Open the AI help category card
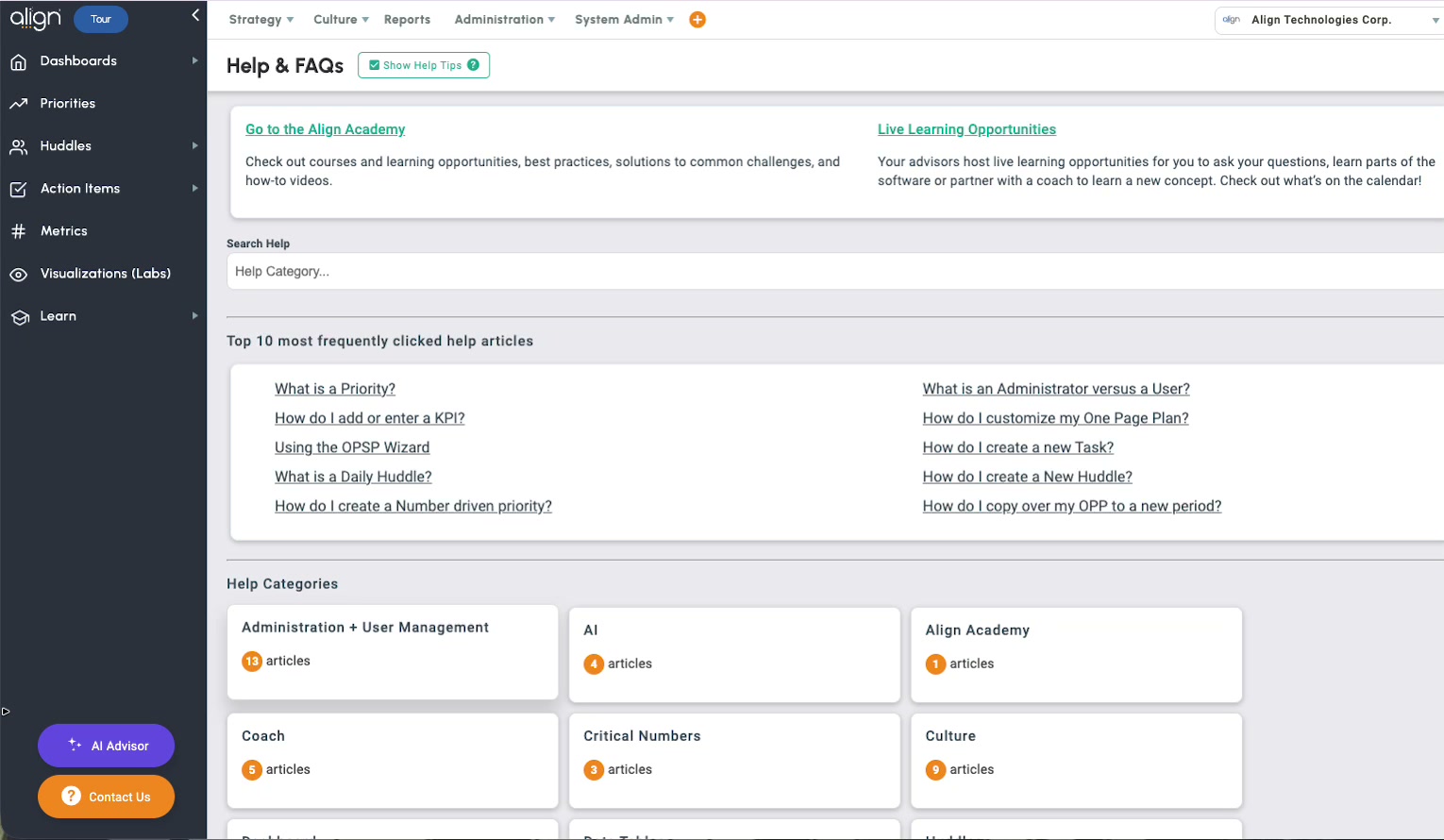Image resolution: width=1444 pixels, height=840 pixels. (734, 655)
